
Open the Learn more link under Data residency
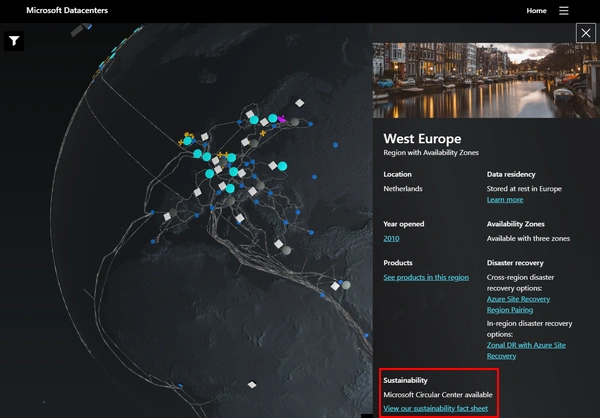point(505,199)
